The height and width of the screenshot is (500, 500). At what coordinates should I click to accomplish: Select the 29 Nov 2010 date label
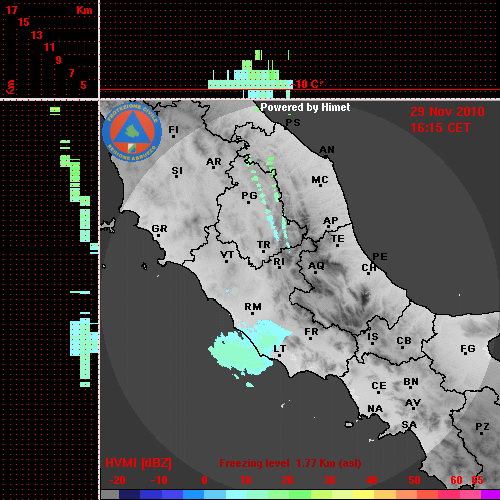pyautogui.click(x=447, y=112)
